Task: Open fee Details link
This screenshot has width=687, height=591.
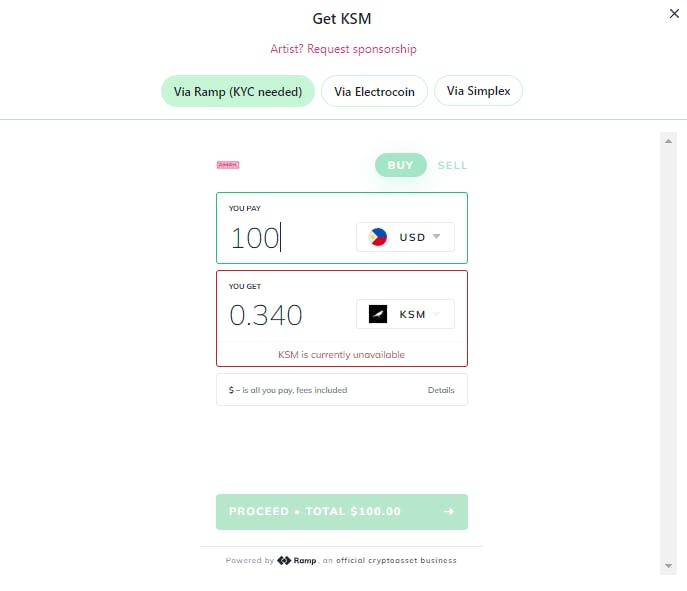Action: (441, 390)
